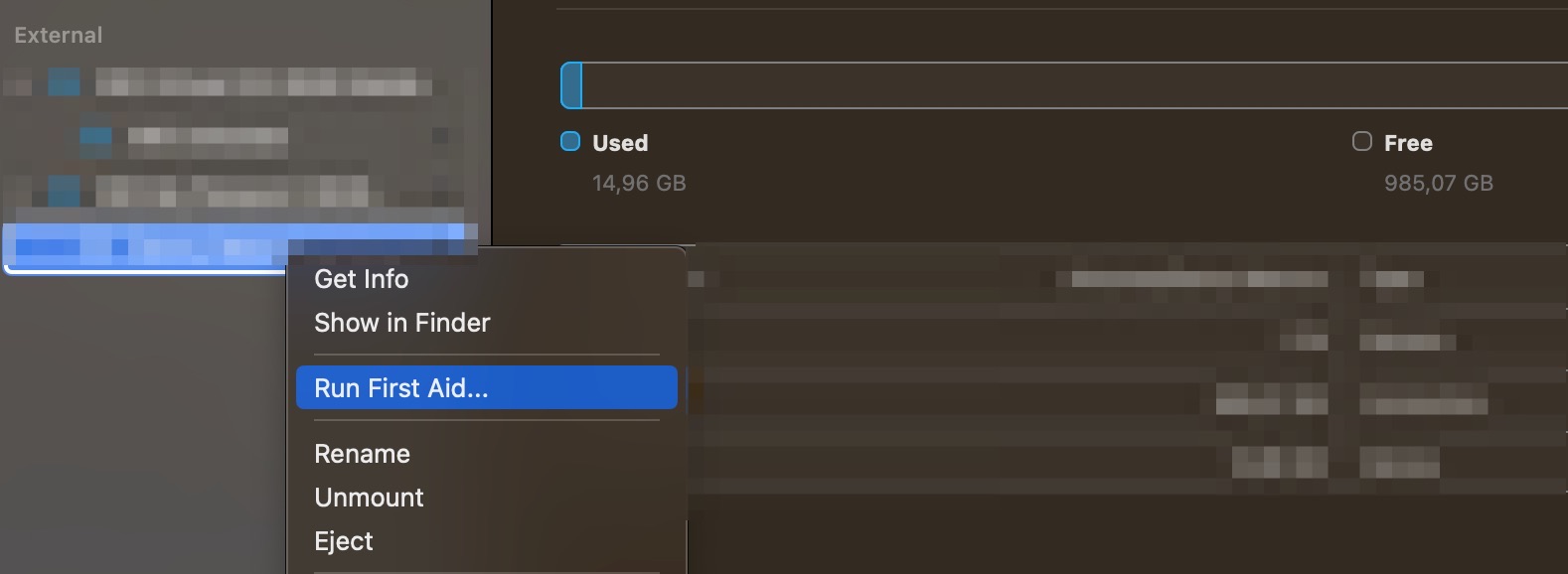
Task: Select Show in Finder menu entry
Action: [401, 323]
